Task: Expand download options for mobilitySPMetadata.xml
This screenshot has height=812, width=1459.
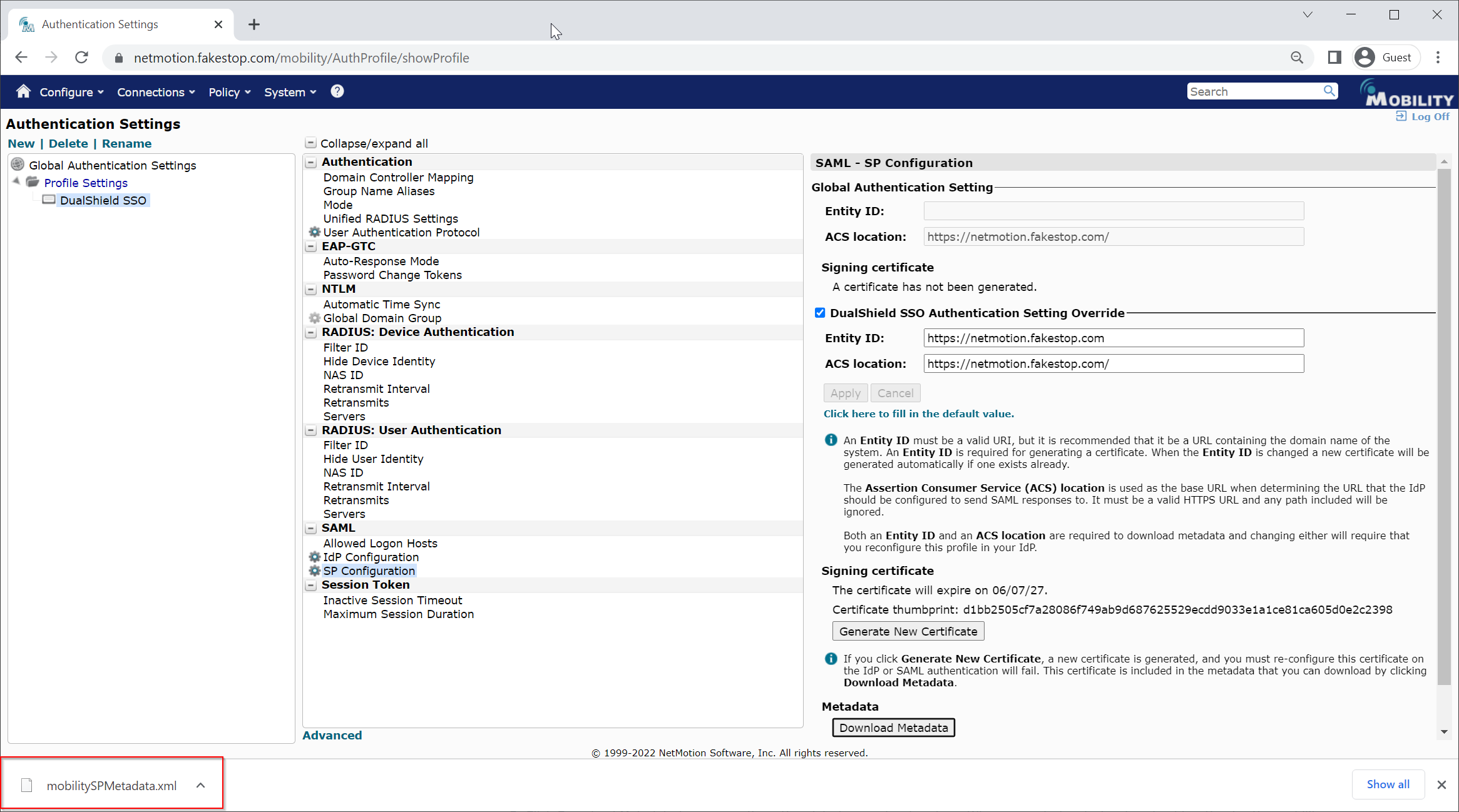Action: (x=200, y=785)
